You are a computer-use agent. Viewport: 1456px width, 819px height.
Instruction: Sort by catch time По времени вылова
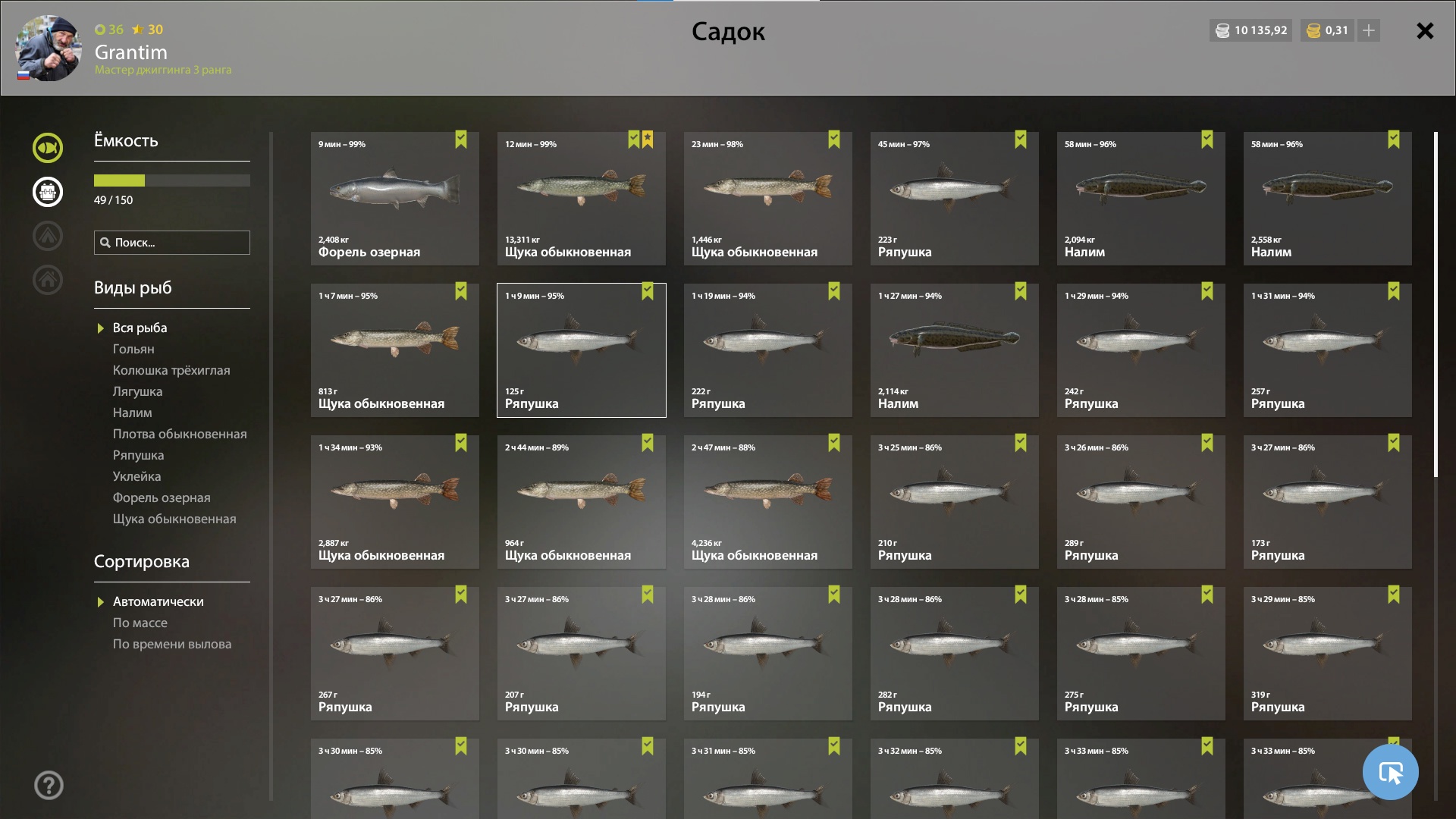click(172, 644)
